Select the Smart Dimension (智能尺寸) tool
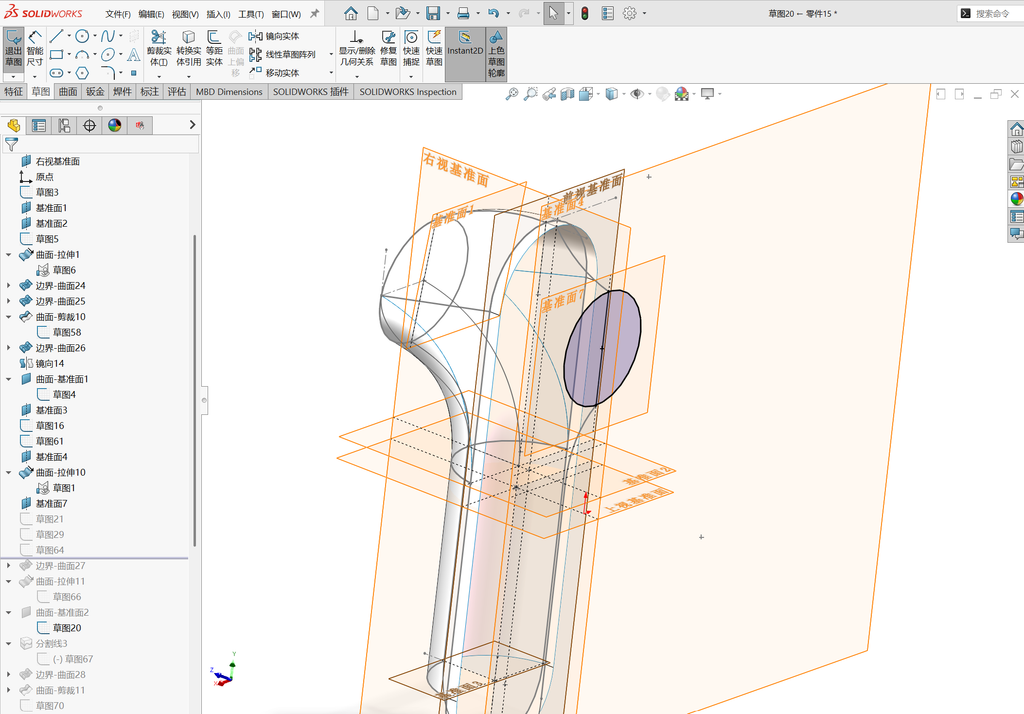Image resolution: width=1024 pixels, height=714 pixels. (x=35, y=48)
